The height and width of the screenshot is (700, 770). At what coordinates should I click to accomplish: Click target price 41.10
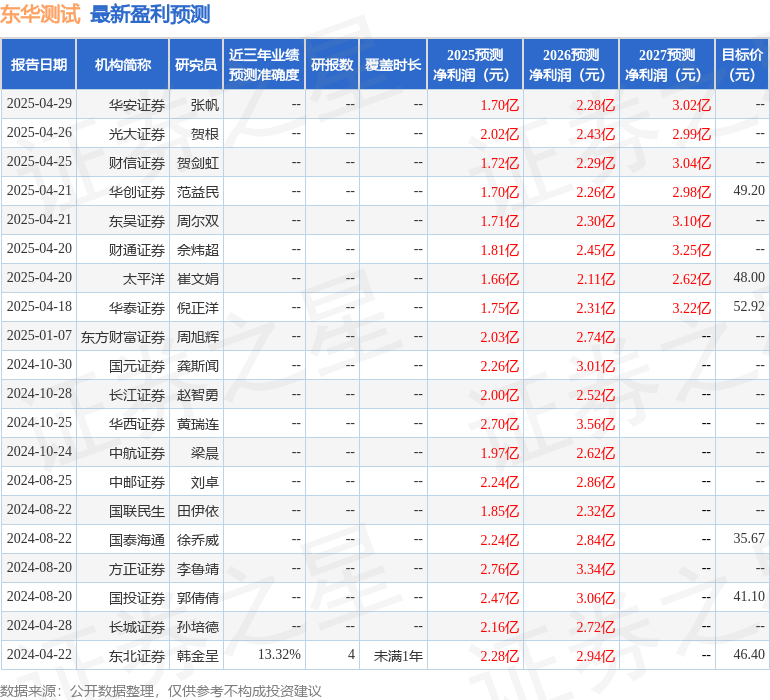pyautogui.click(x=749, y=596)
